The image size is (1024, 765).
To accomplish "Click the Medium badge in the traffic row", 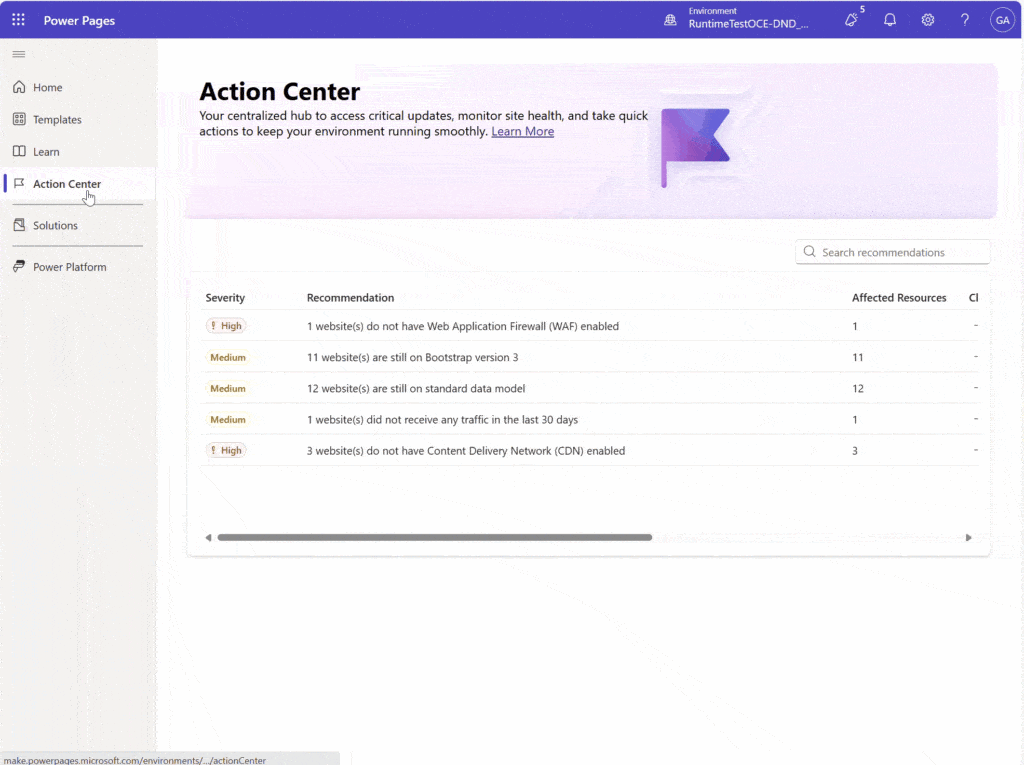I will 228,419.
